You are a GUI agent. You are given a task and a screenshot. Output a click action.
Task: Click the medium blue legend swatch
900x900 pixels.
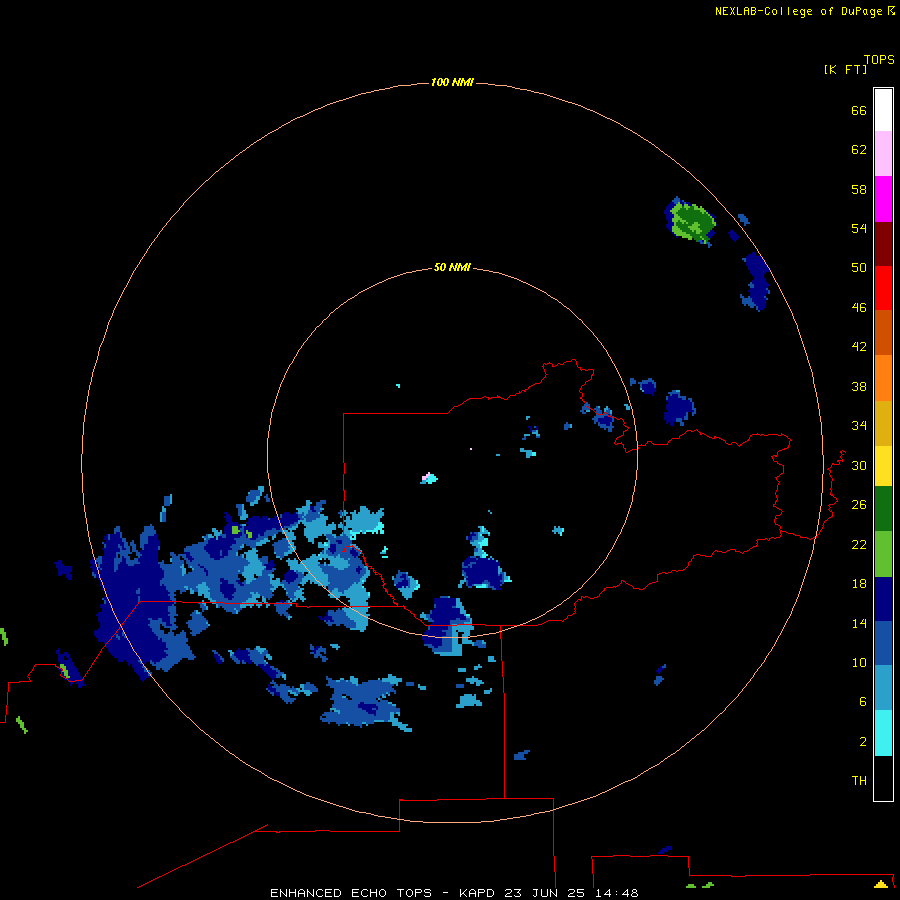[883, 643]
